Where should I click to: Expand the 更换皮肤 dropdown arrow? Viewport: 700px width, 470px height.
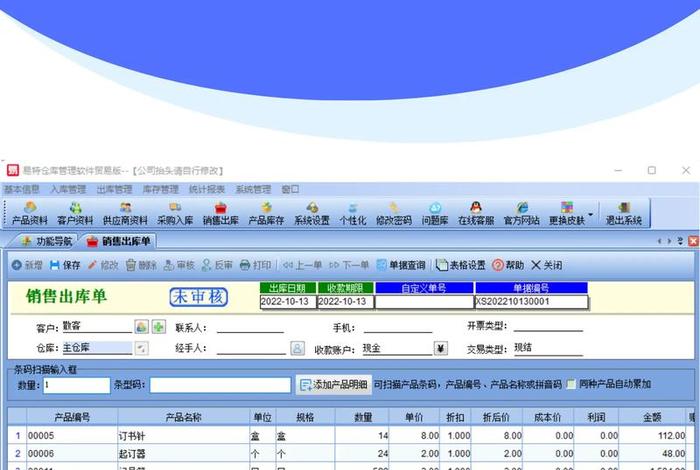click(591, 215)
